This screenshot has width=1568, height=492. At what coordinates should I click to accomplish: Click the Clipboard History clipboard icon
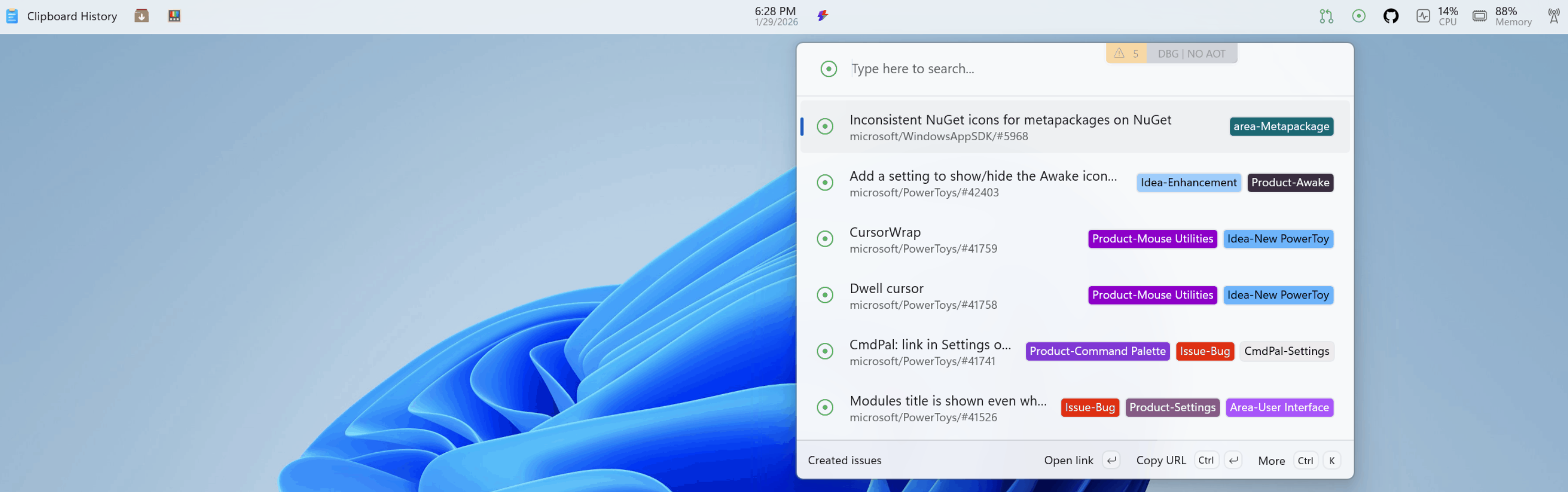12,16
